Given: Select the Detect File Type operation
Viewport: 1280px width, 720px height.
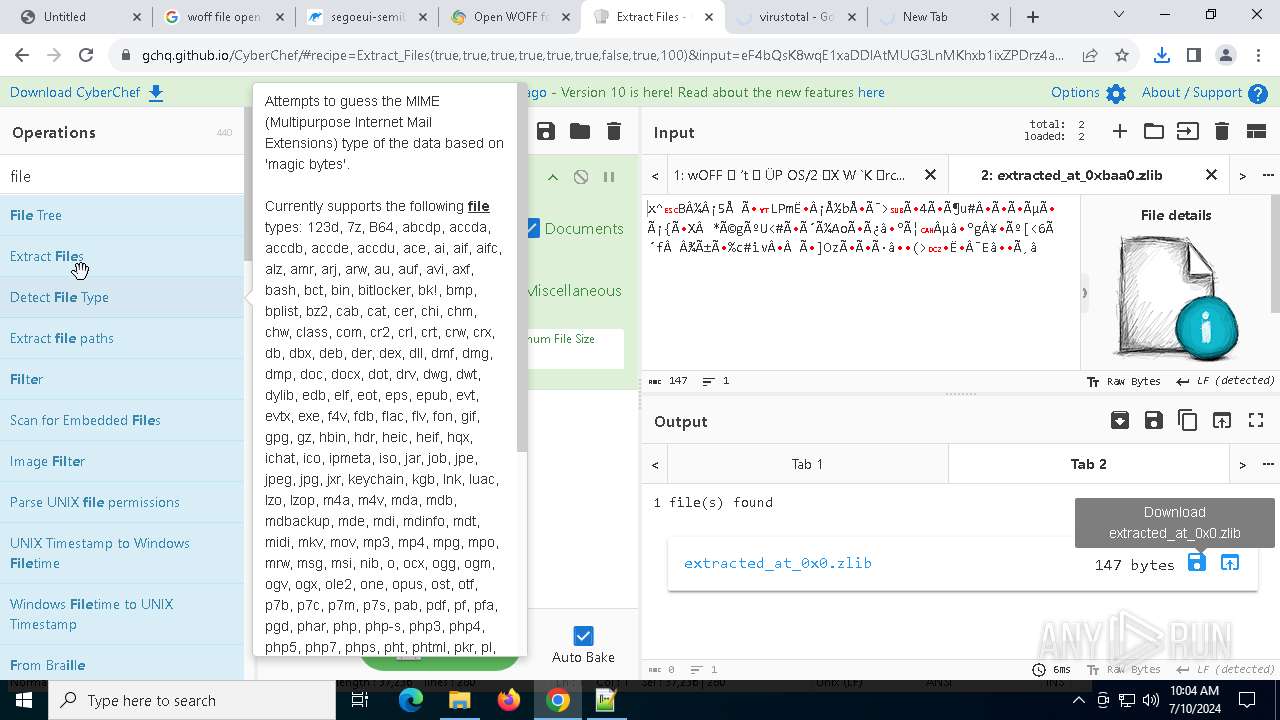Looking at the screenshot, I should pyautogui.click(x=122, y=297).
